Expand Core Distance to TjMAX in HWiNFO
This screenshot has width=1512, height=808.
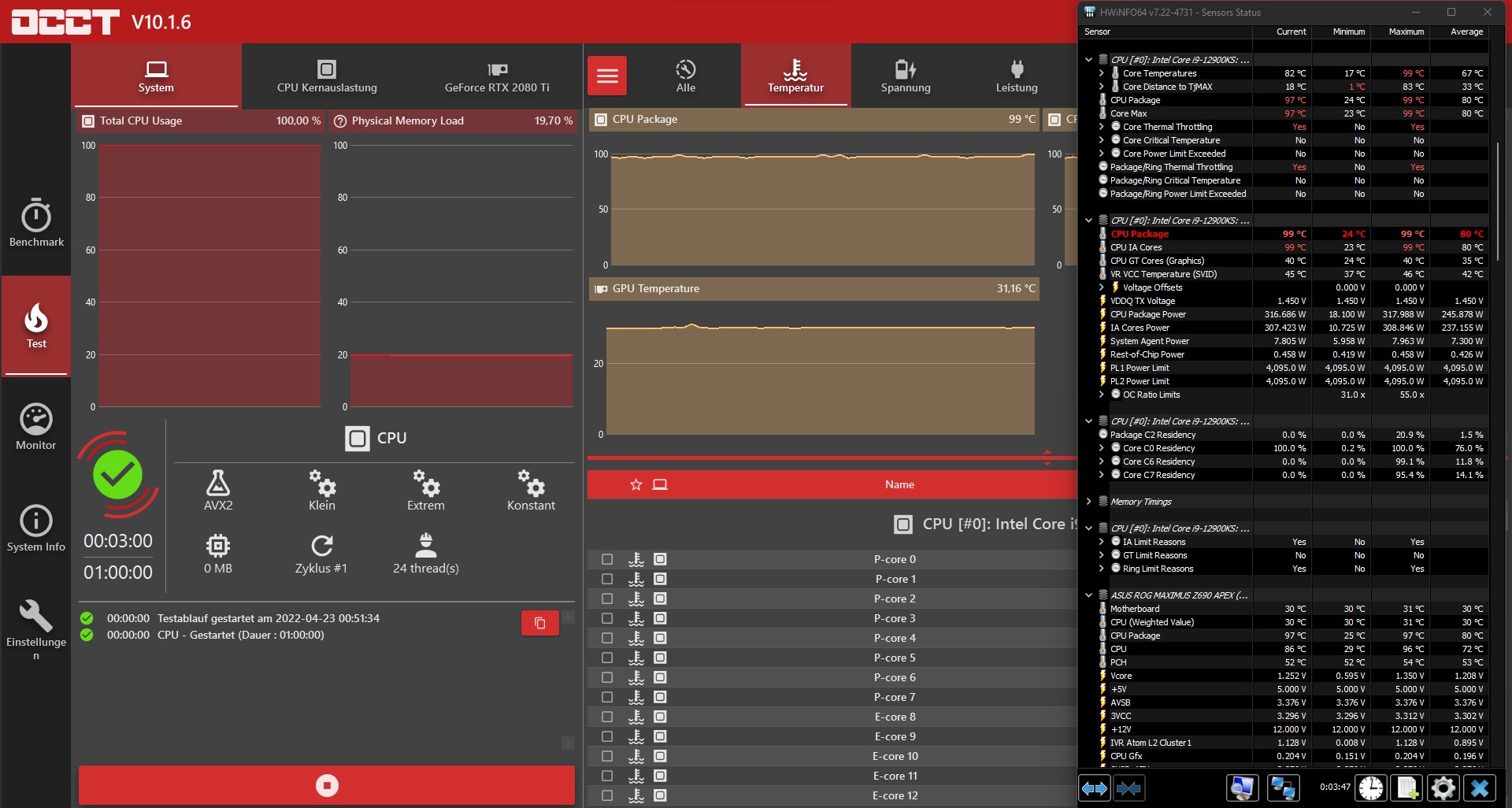(x=1101, y=87)
